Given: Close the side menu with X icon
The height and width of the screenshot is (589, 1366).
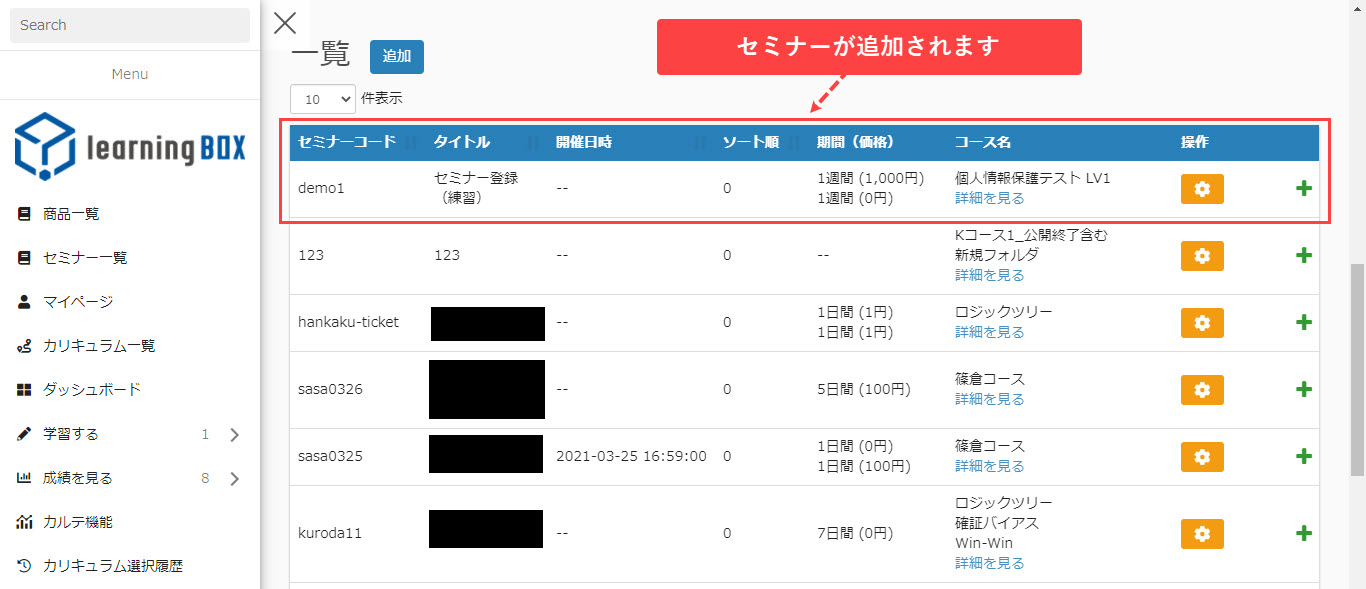Looking at the screenshot, I should (x=285, y=23).
